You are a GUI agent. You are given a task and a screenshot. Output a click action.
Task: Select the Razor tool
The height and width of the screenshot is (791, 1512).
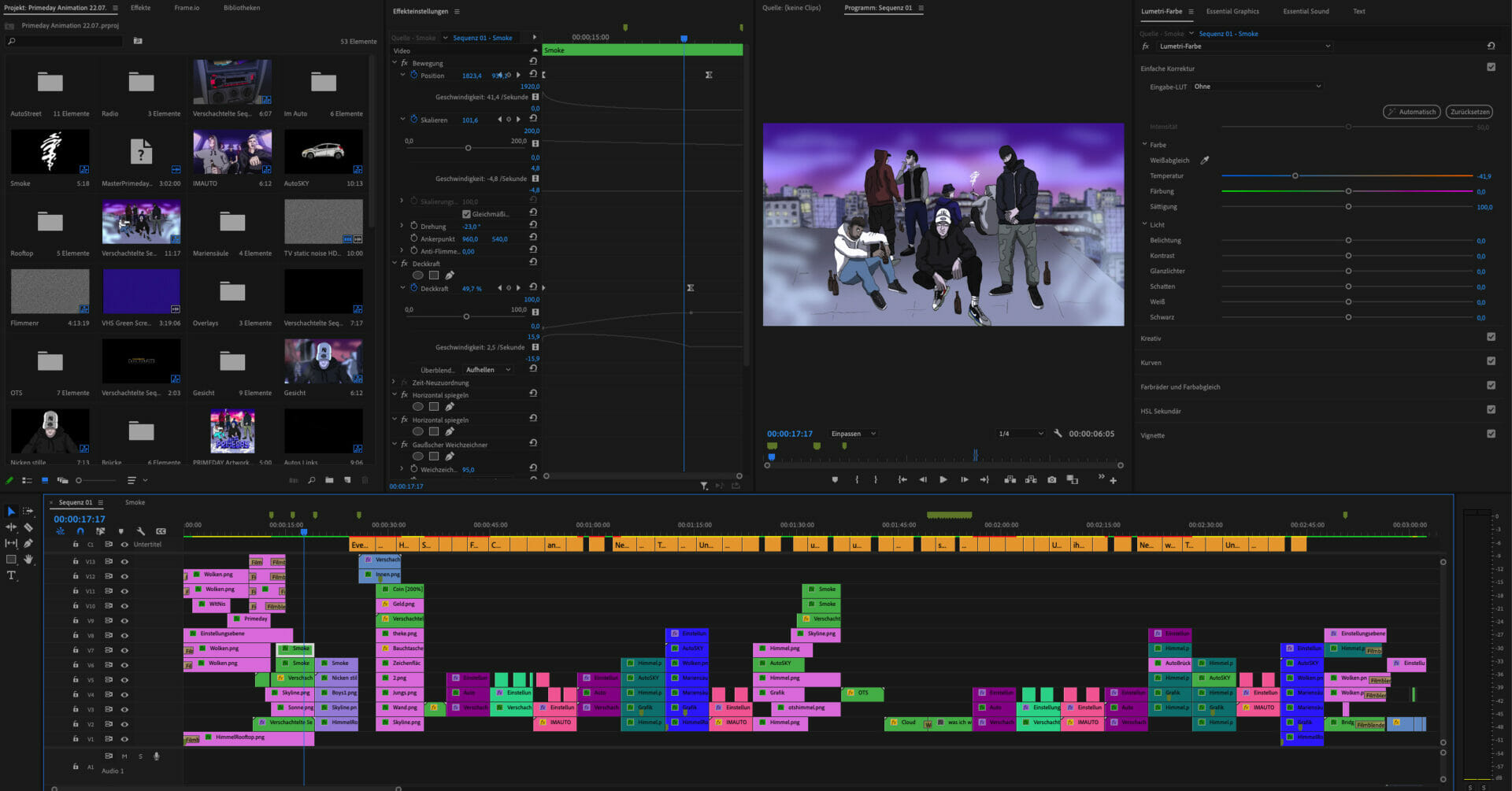coord(28,527)
